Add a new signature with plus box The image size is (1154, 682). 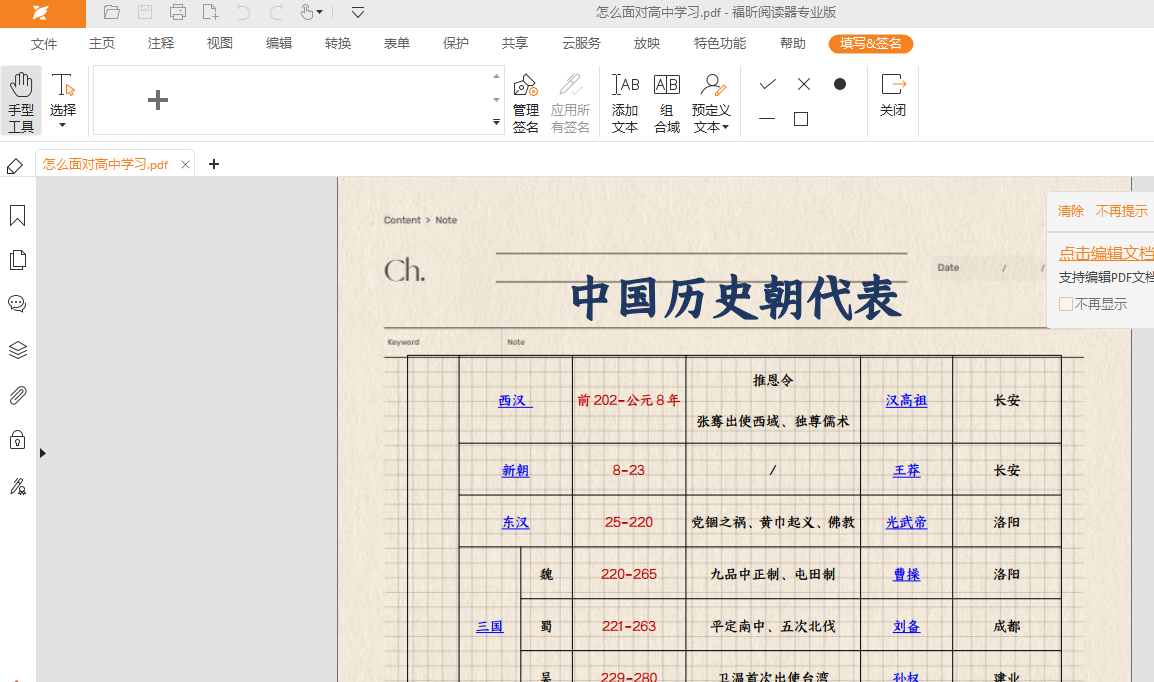click(x=158, y=100)
